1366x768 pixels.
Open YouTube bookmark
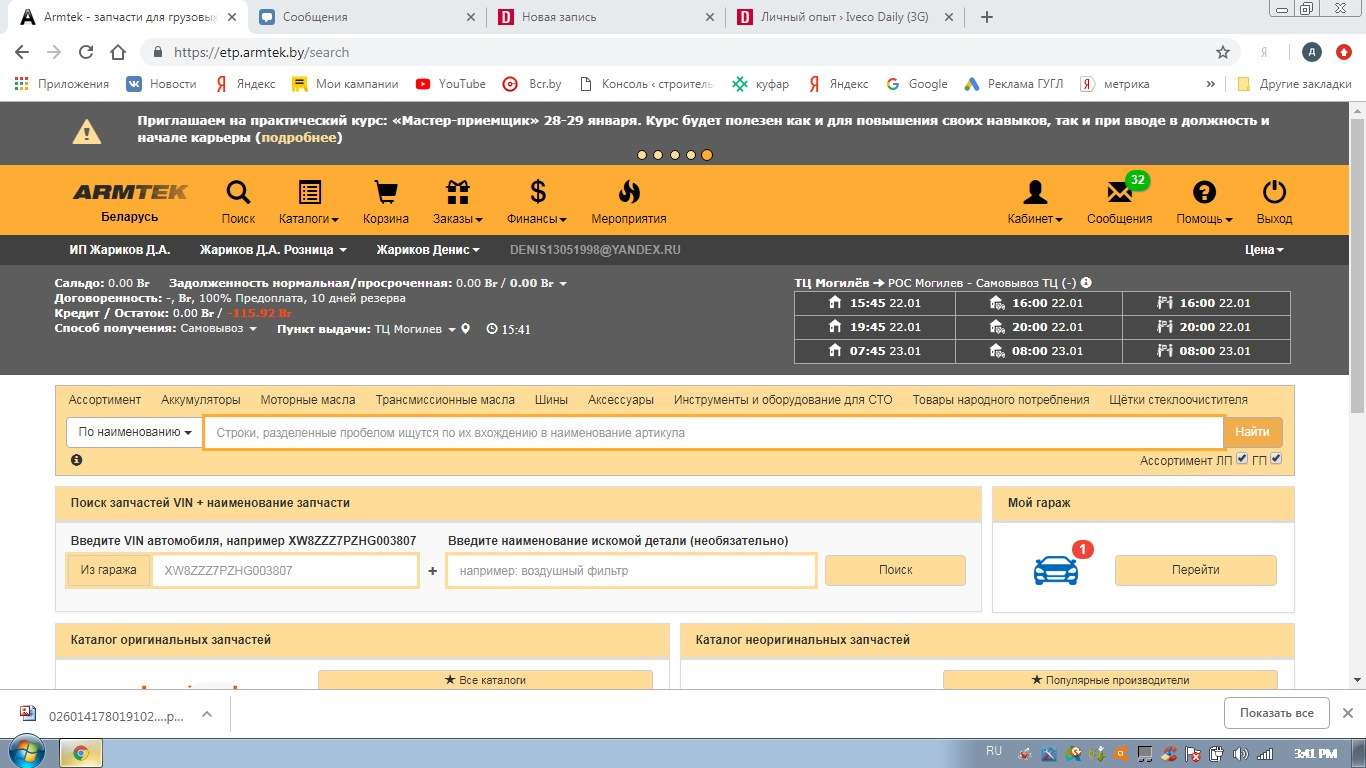(x=451, y=84)
